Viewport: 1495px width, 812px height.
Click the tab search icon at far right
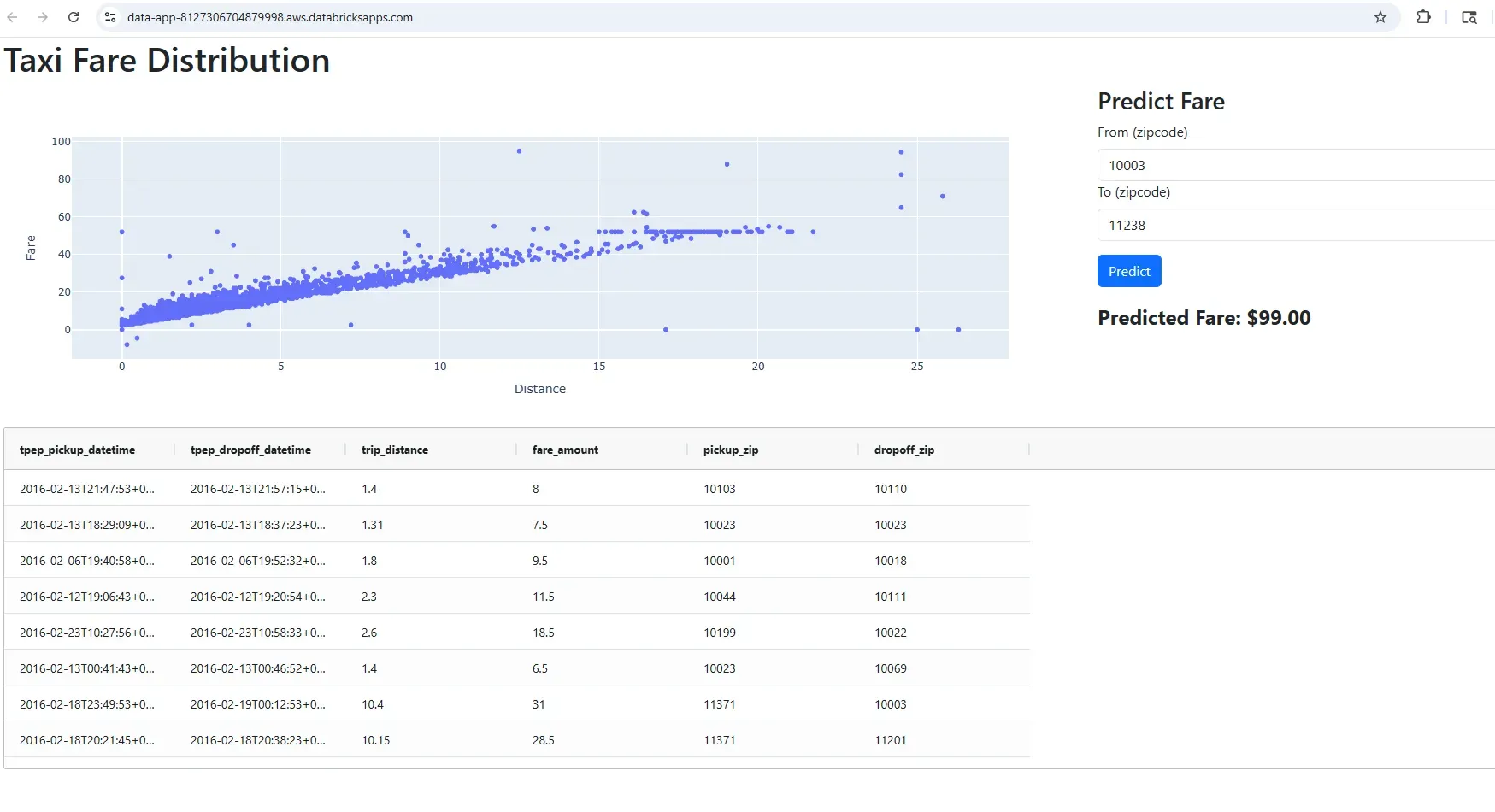pyautogui.click(x=1469, y=17)
